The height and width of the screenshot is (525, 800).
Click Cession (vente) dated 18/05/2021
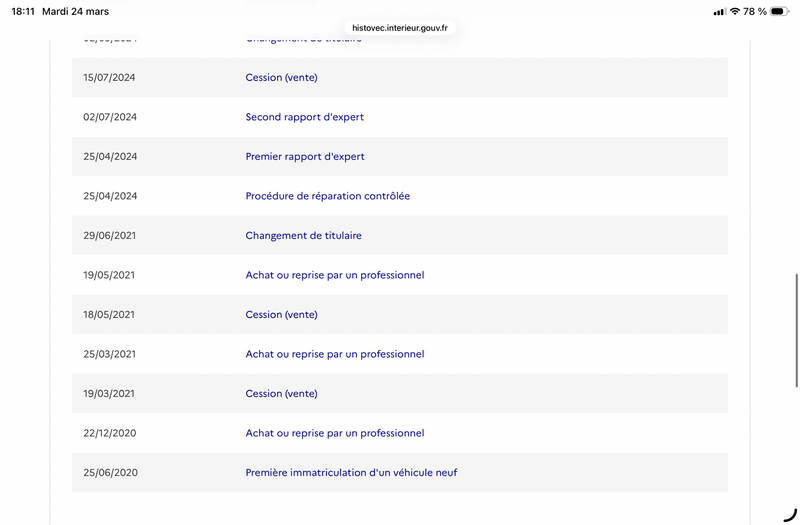(281, 314)
